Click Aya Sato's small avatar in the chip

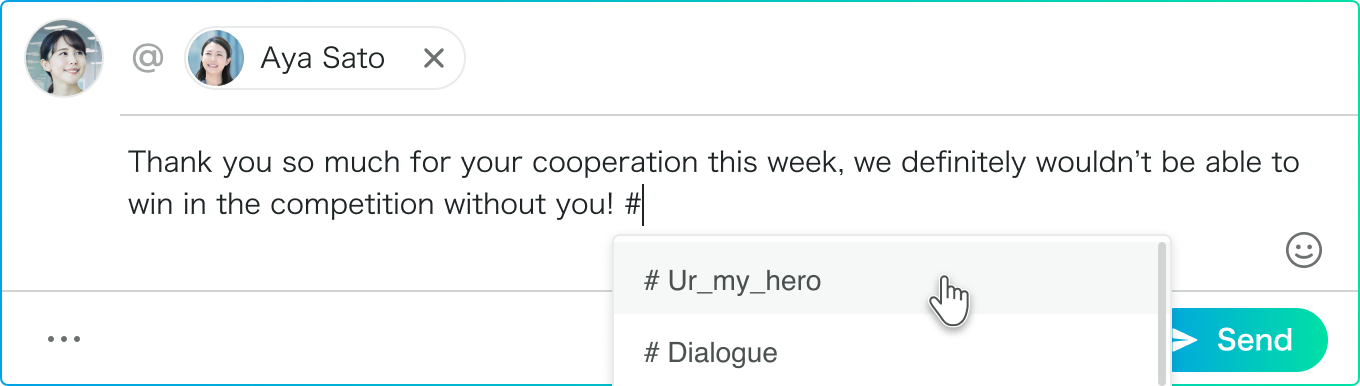point(216,58)
